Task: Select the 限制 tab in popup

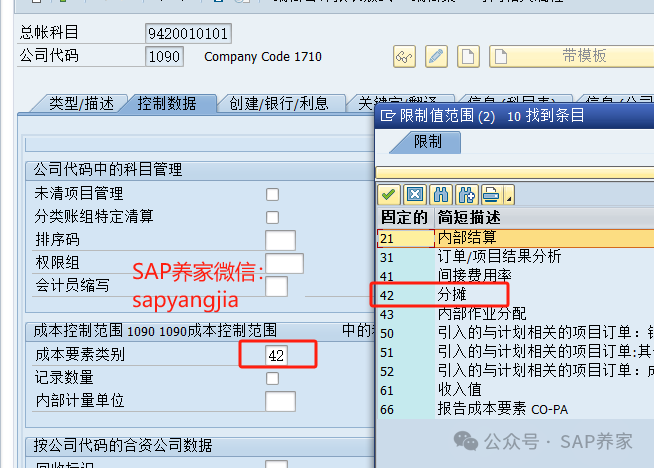Action: click(x=427, y=142)
